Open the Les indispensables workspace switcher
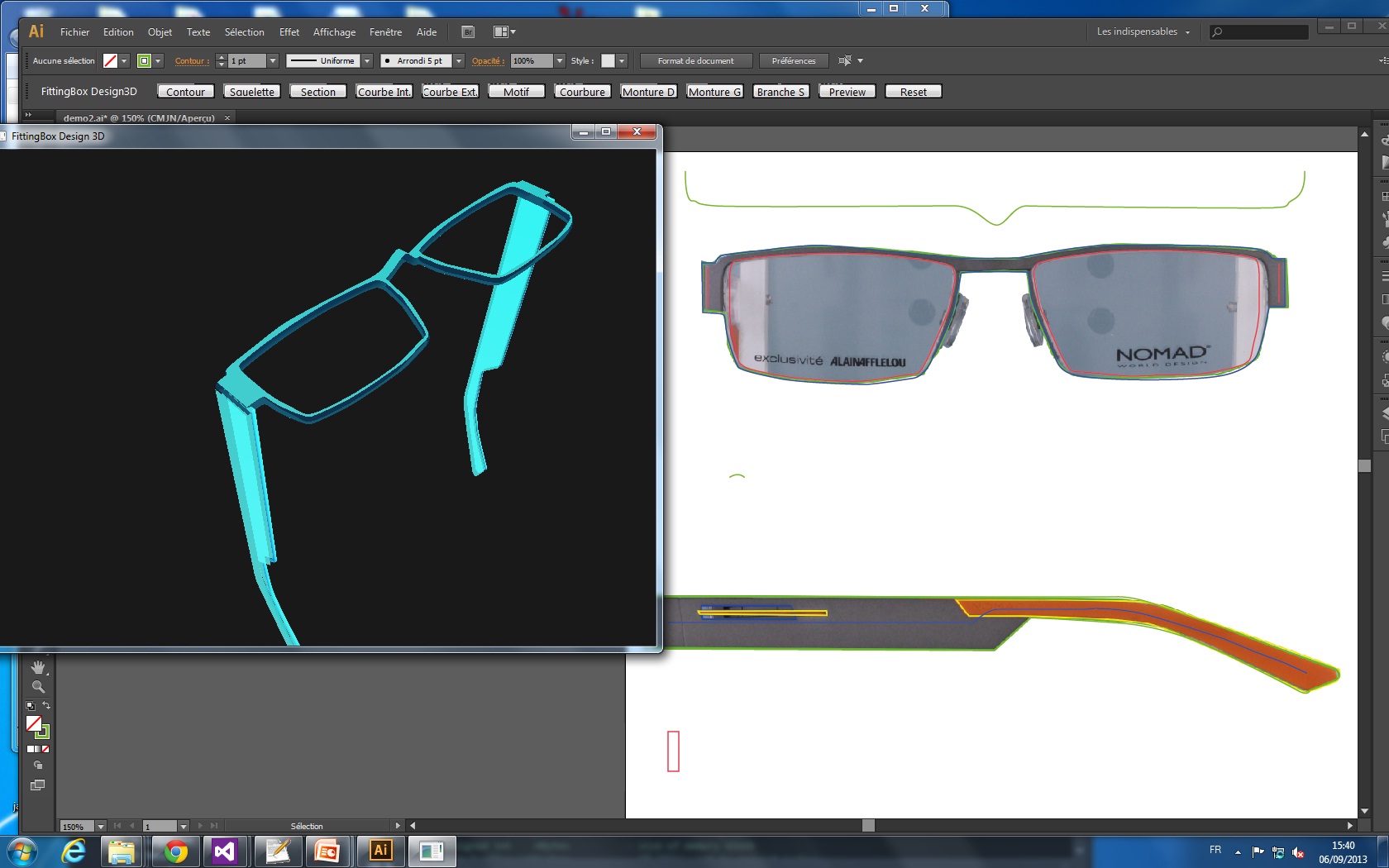The width and height of the screenshot is (1389, 868). [x=1143, y=32]
